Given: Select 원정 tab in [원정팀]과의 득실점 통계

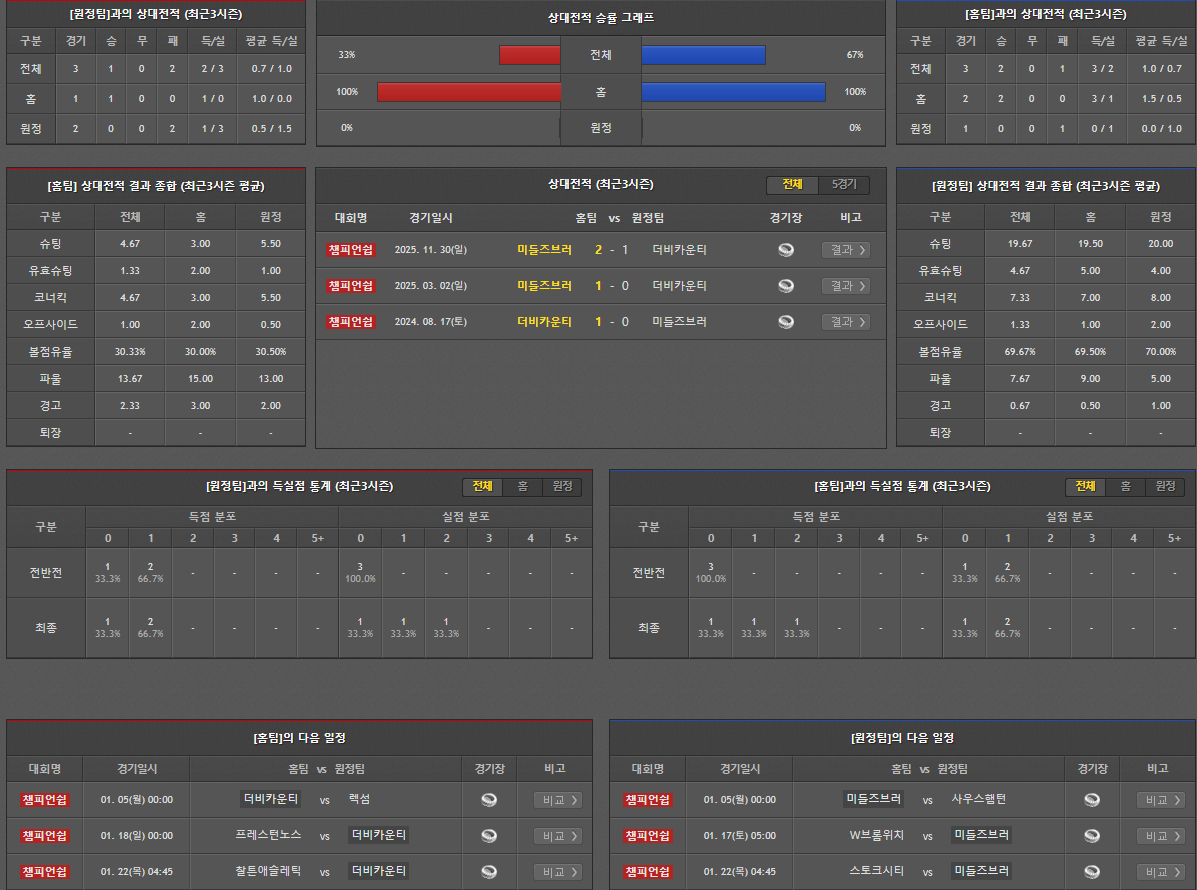Looking at the screenshot, I should pyautogui.click(x=562, y=487).
